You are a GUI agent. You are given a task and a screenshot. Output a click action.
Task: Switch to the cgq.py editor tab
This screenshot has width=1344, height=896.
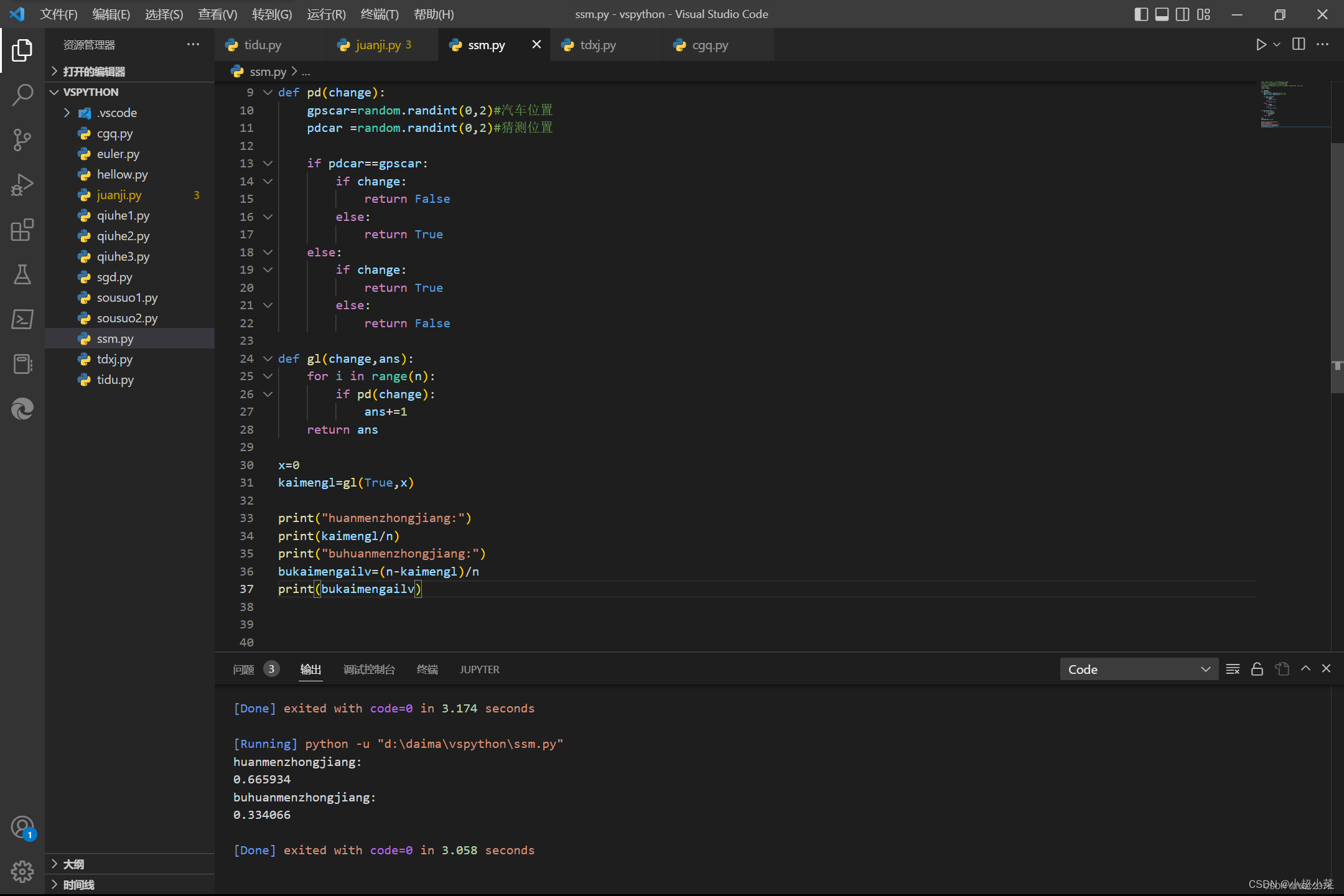tap(718, 45)
